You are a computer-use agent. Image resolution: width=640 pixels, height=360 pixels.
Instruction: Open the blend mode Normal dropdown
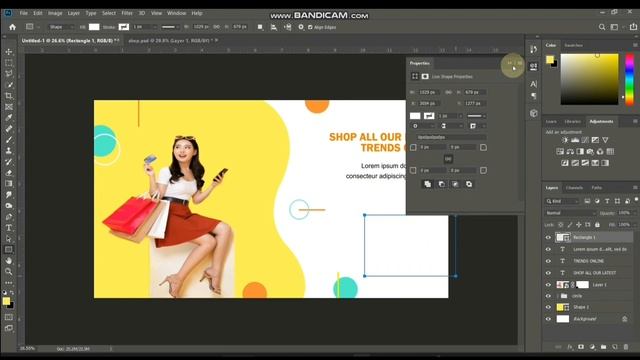571,213
